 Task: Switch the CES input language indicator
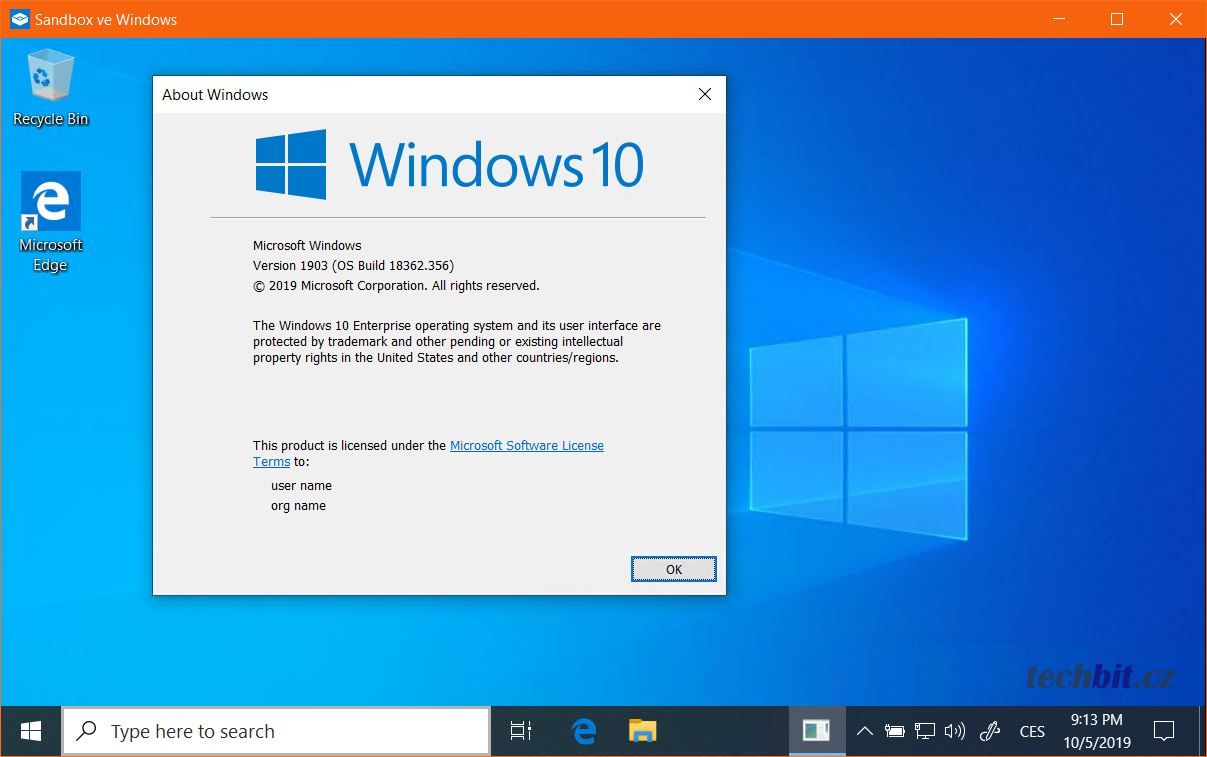coord(1032,731)
